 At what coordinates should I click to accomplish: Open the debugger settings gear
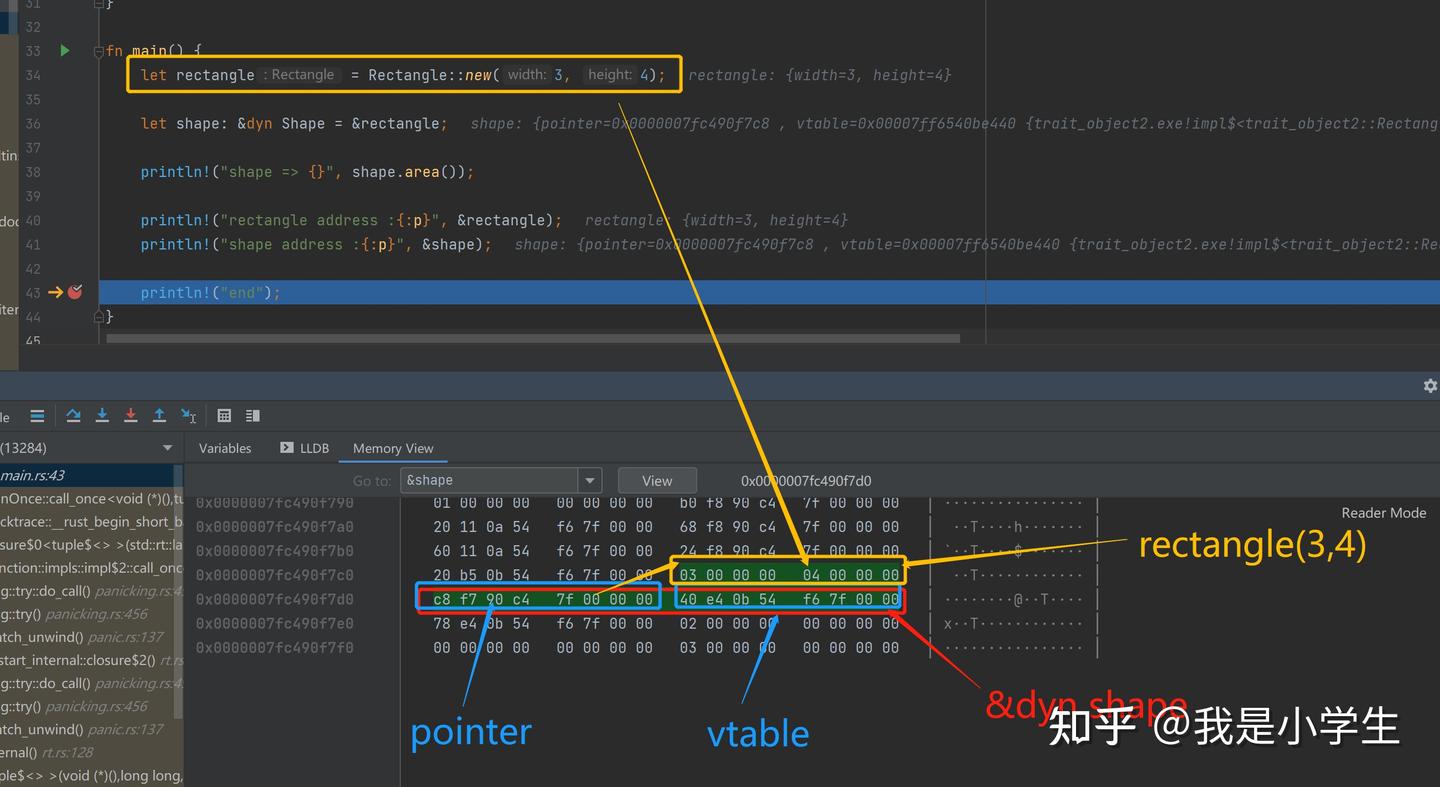click(1430, 386)
